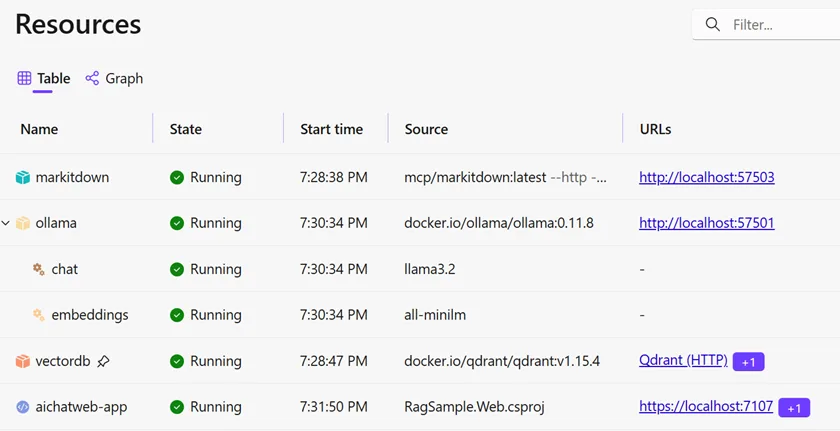Open the Qdrant (HTTP) link
The height and width of the screenshot is (431, 840).
(x=682, y=361)
